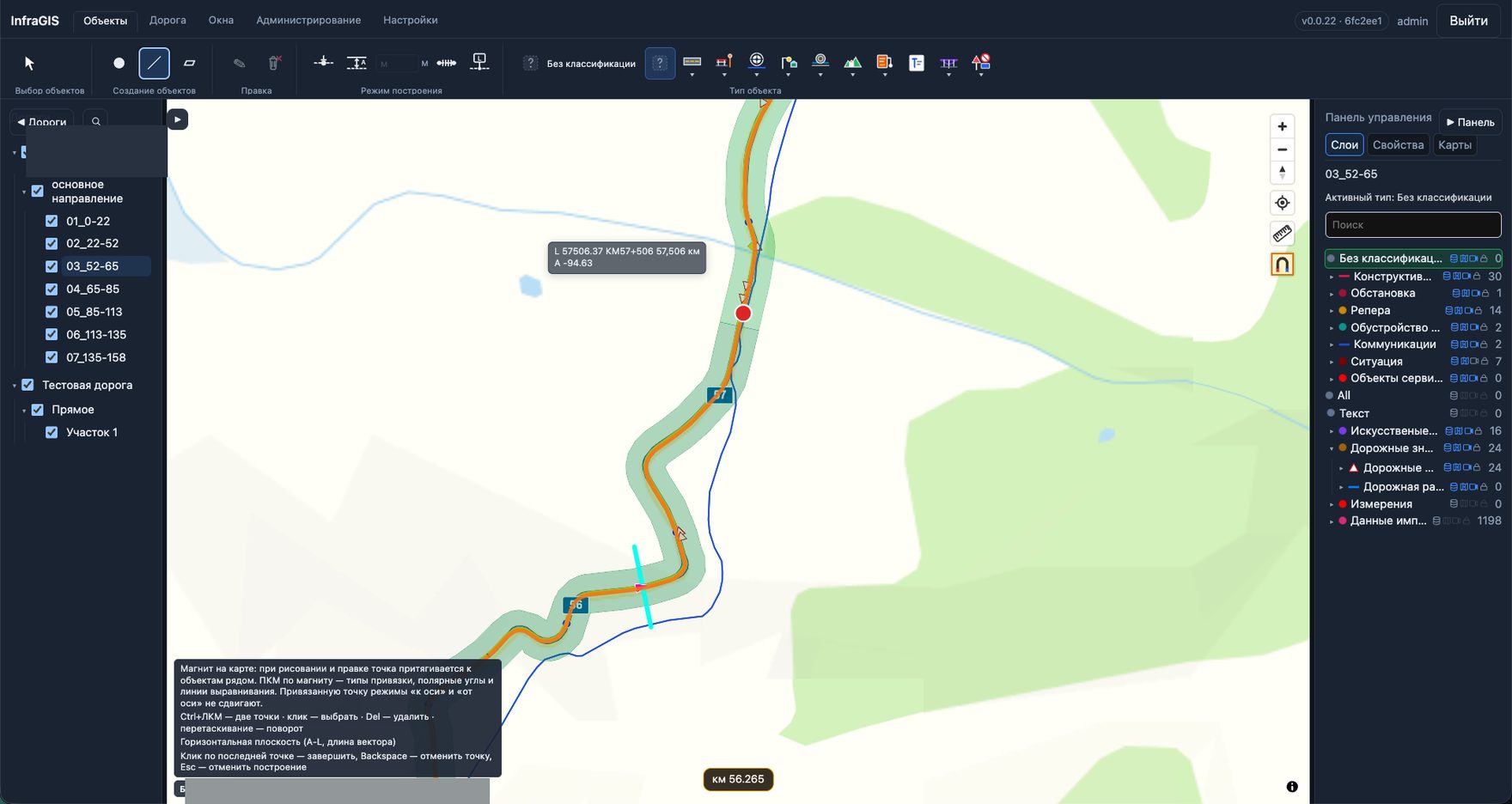This screenshot has height=804, width=1512.
Task: Zoom out on the map with minus
Action: pos(1282,149)
